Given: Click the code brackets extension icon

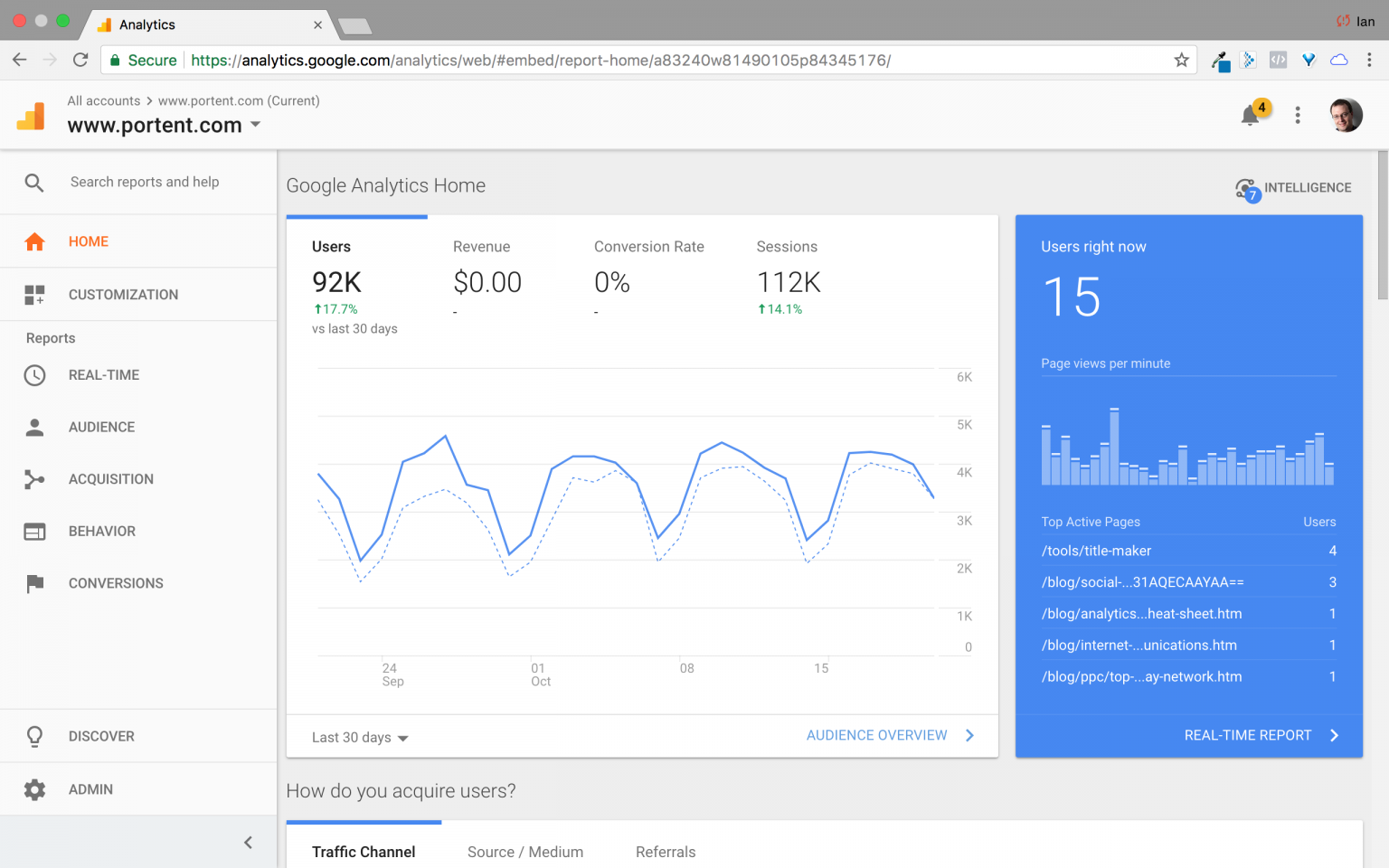Looking at the screenshot, I should click(x=1278, y=60).
